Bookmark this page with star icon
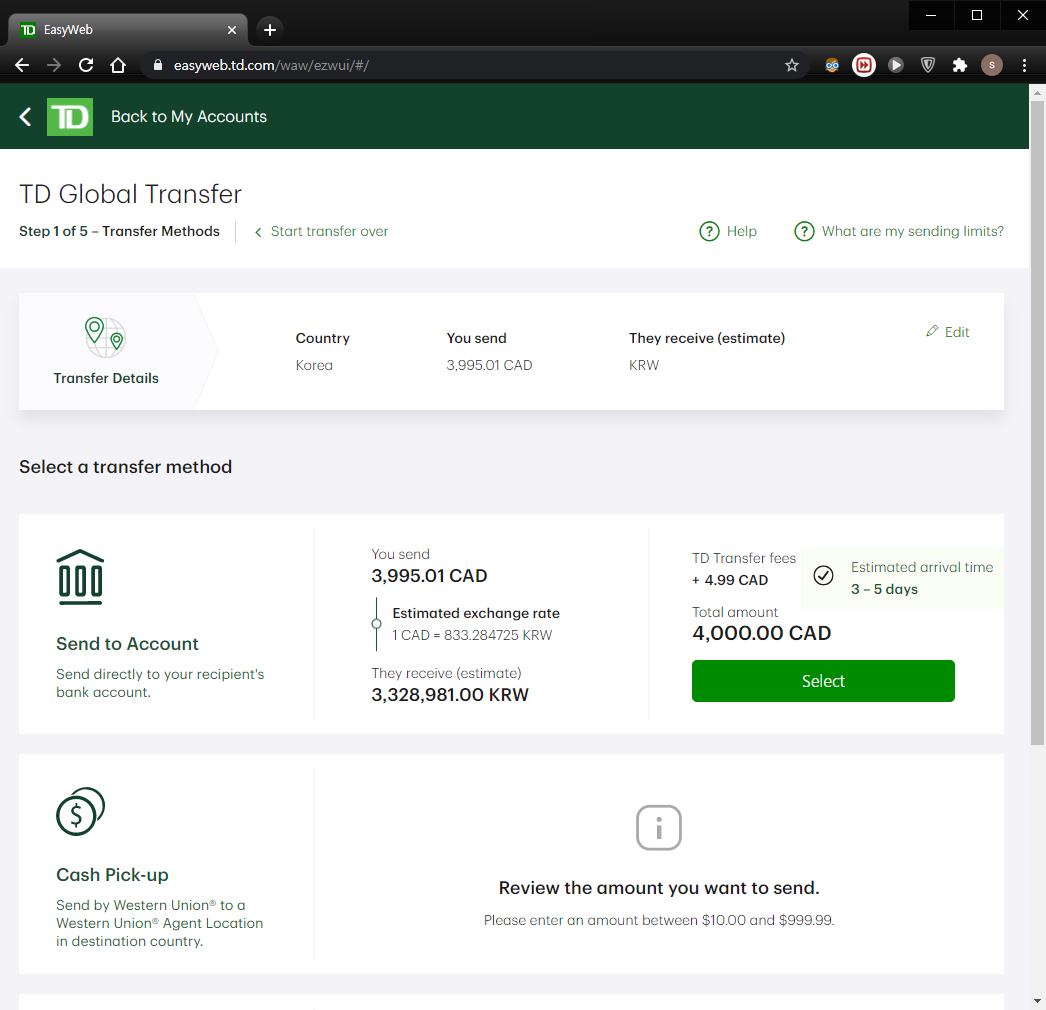 pyautogui.click(x=792, y=65)
